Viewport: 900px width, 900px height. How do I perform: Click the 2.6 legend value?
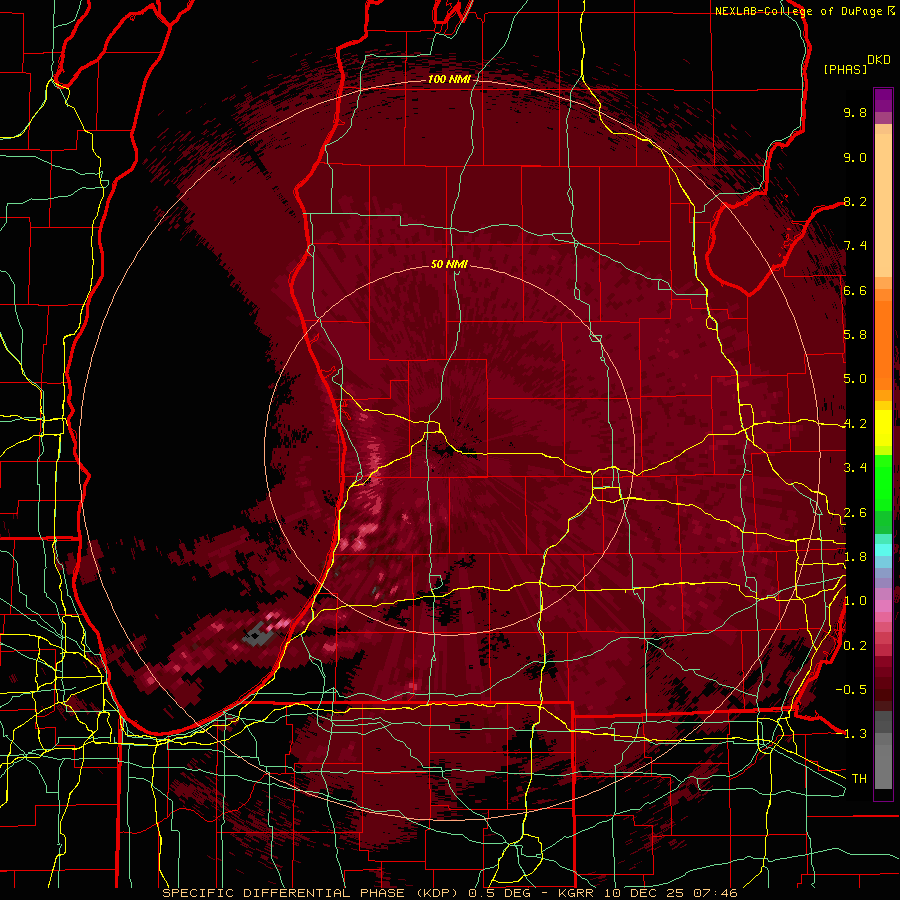pos(855,513)
